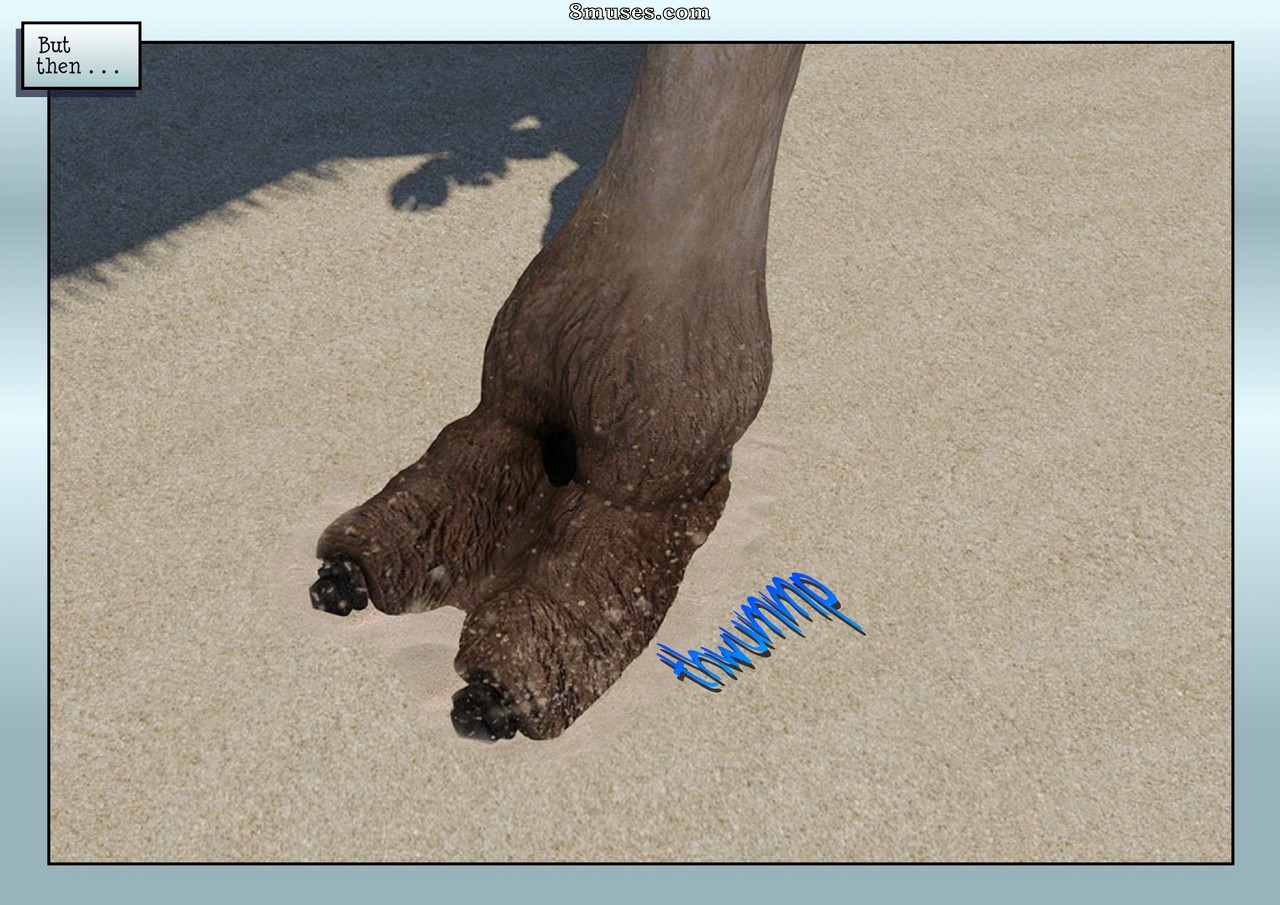Click the 8muses.com text at top
The width and height of the screenshot is (1280, 905).
[639, 12]
